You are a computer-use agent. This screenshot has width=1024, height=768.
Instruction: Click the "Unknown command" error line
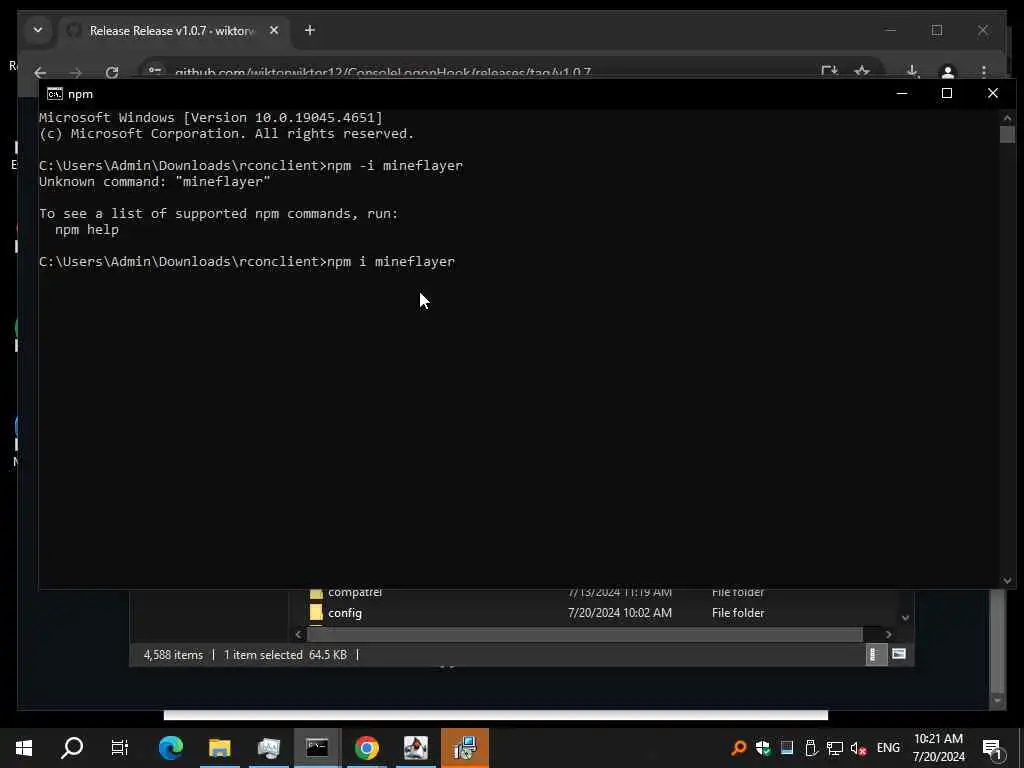(x=154, y=182)
